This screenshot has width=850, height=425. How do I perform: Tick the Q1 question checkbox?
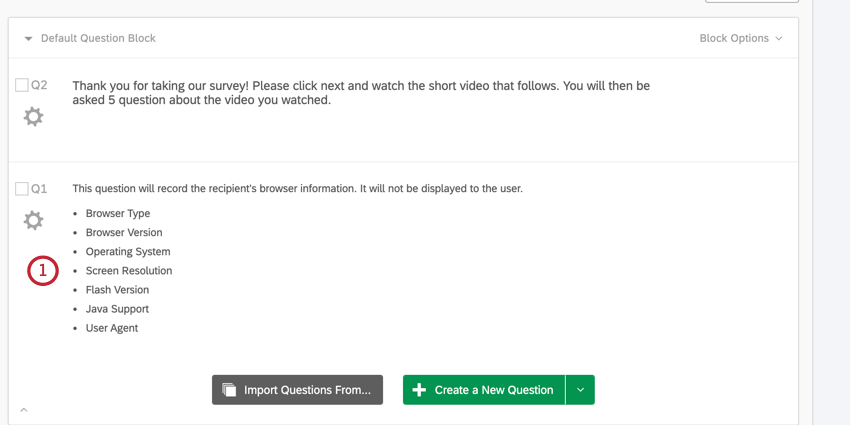tap(21, 189)
